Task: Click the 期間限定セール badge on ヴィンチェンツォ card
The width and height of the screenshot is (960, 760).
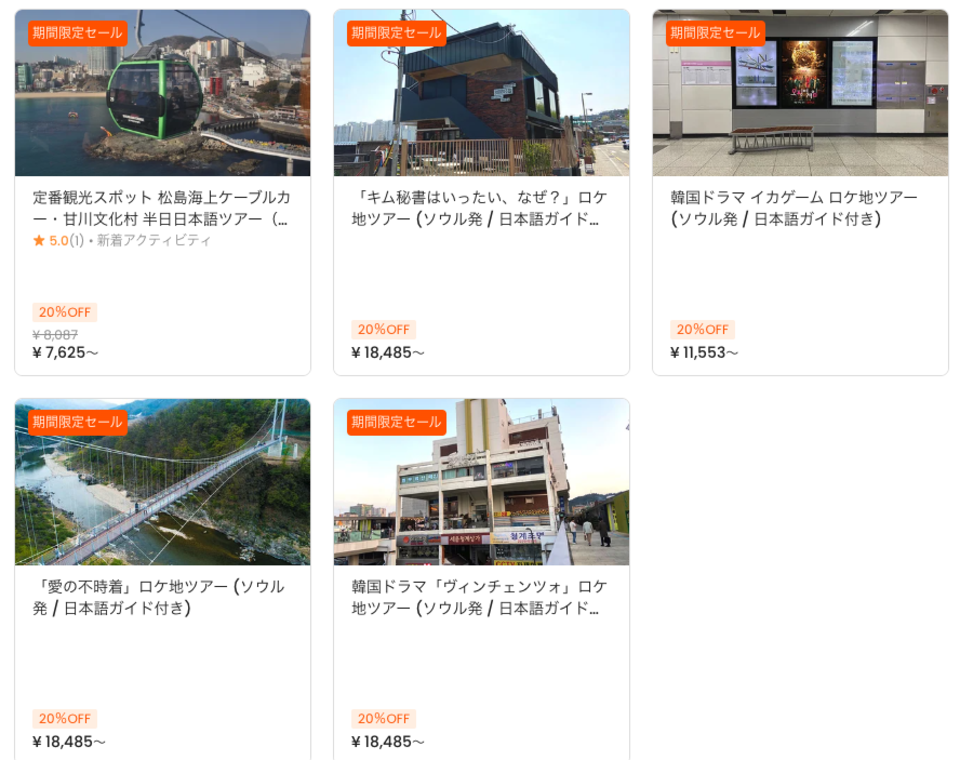Action: [397, 422]
